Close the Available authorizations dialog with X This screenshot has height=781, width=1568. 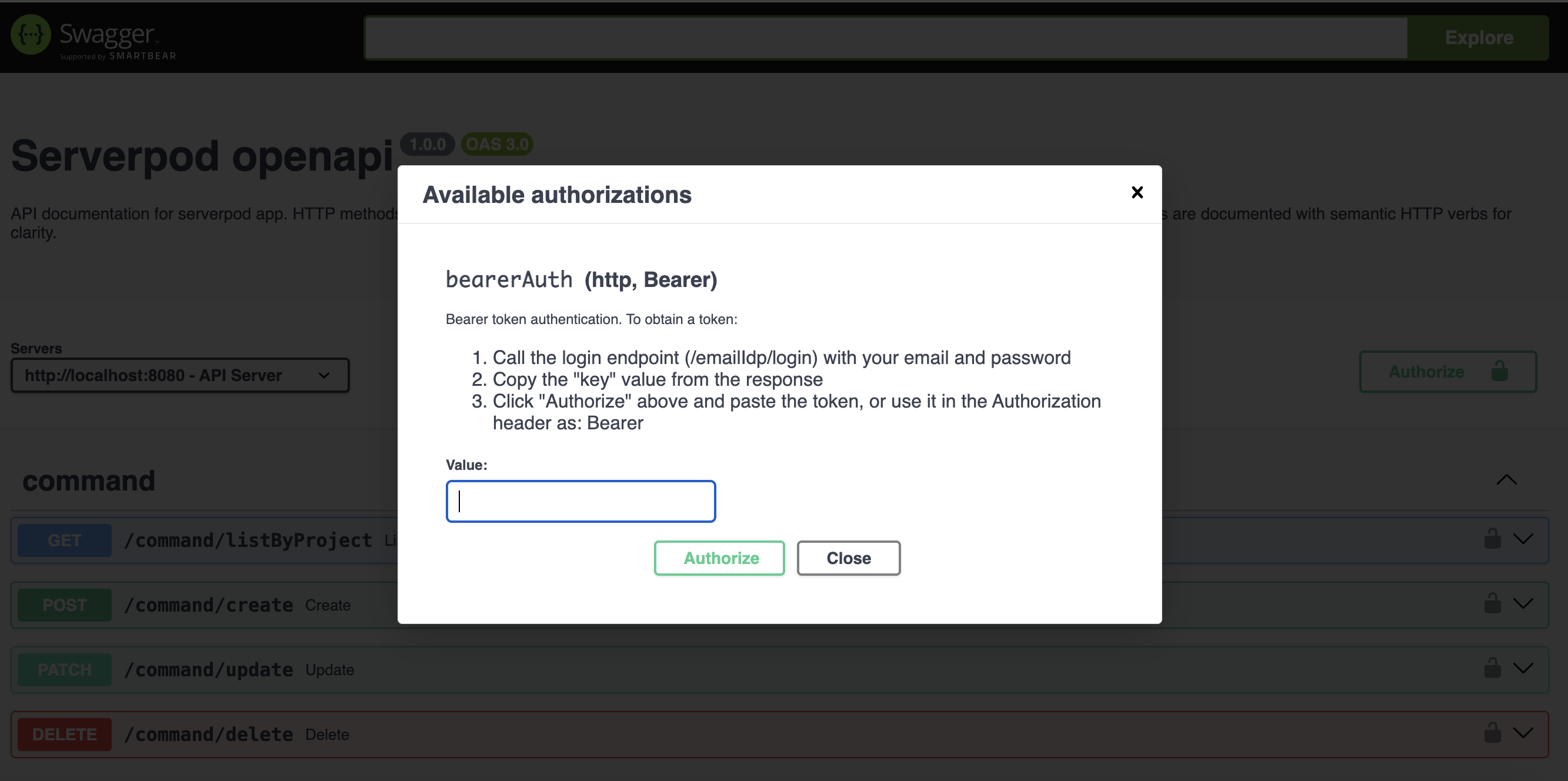(x=1137, y=192)
